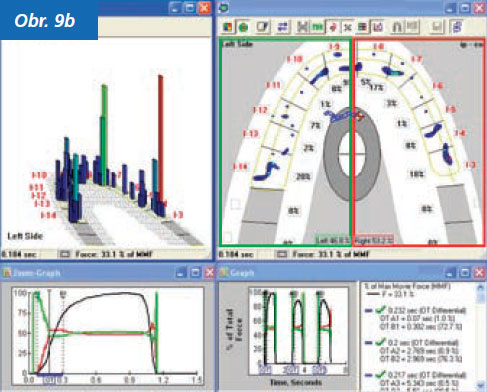Click the gray ellipse target in the arch center

(352, 154)
